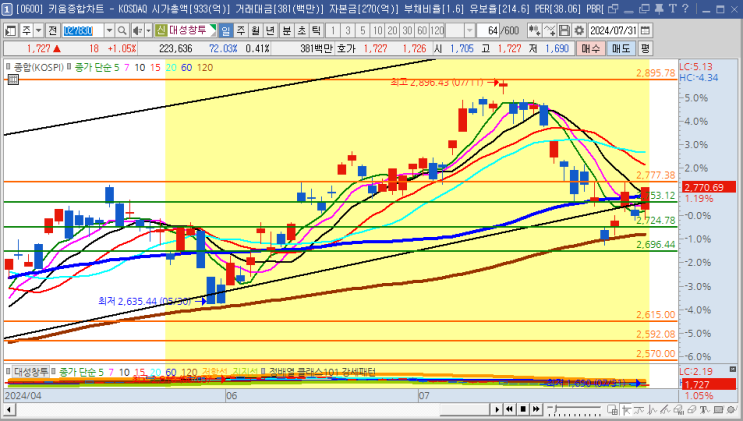Click the 30 interval preset button
Viewport: 743px width, 421px height.
[x=407, y=30]
